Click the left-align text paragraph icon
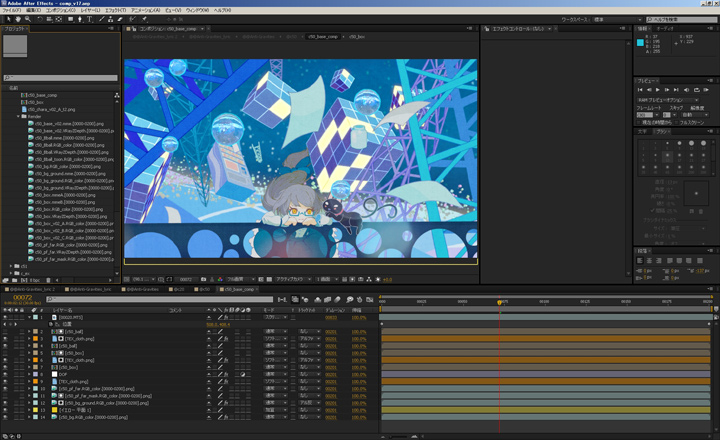This screenshot has height=440, width=720. tap(640, 260)
